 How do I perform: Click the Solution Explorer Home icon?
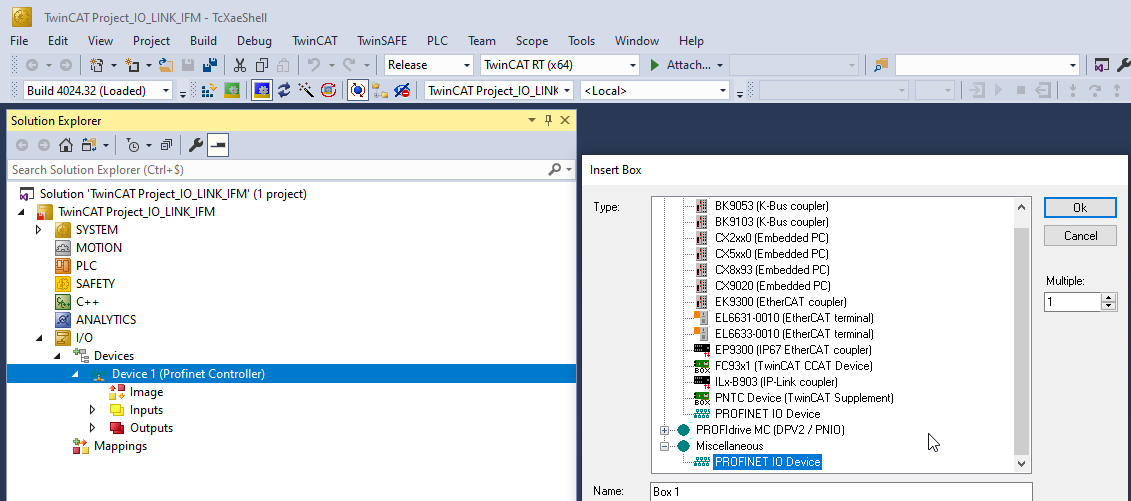tap(65, 145)
